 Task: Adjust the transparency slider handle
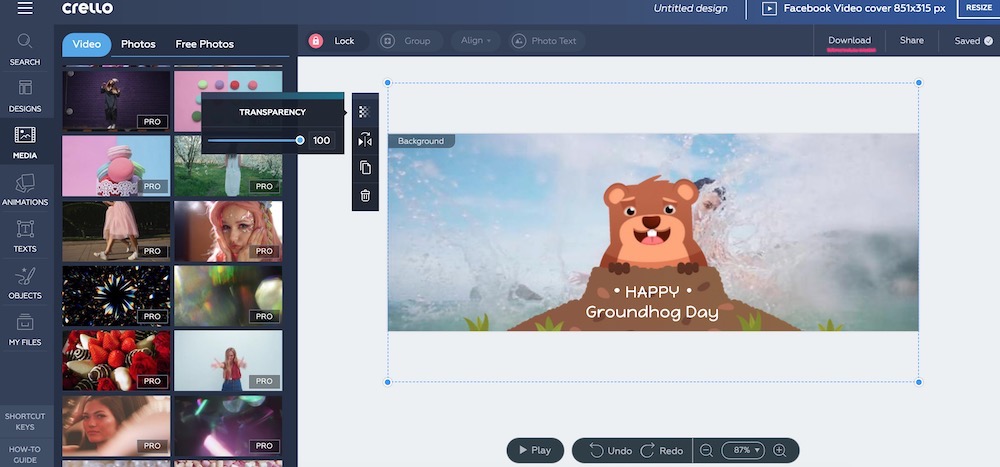click(x=300, y=140)
